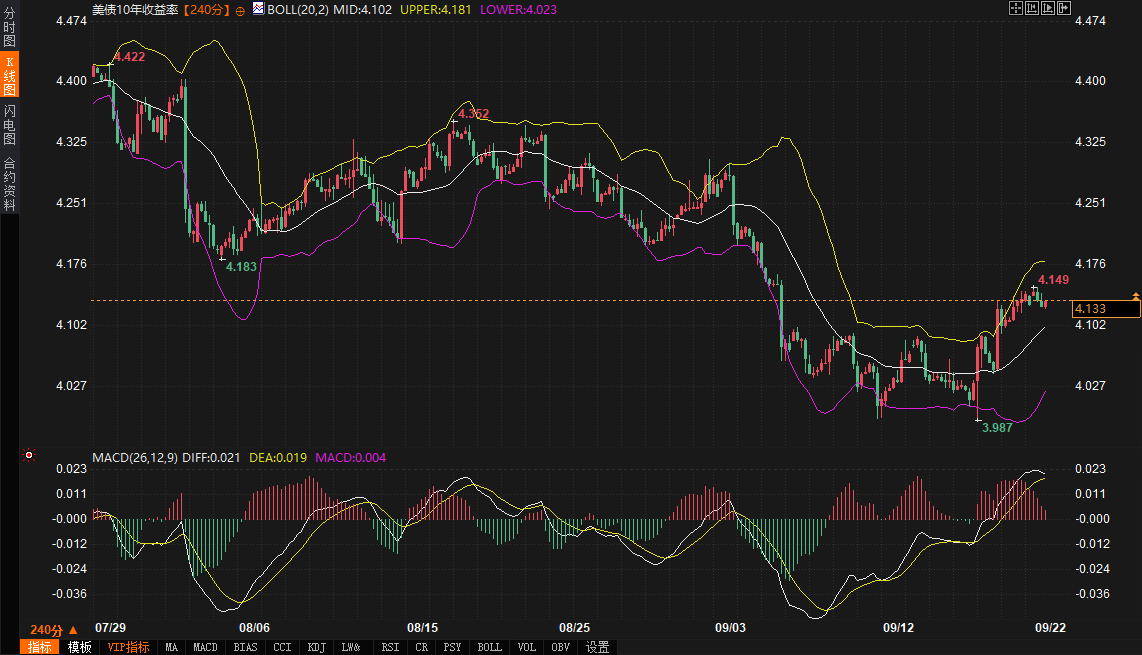1142x655 pixels.
Task: Select the BIAS indicator
Action: click(245, 647)
